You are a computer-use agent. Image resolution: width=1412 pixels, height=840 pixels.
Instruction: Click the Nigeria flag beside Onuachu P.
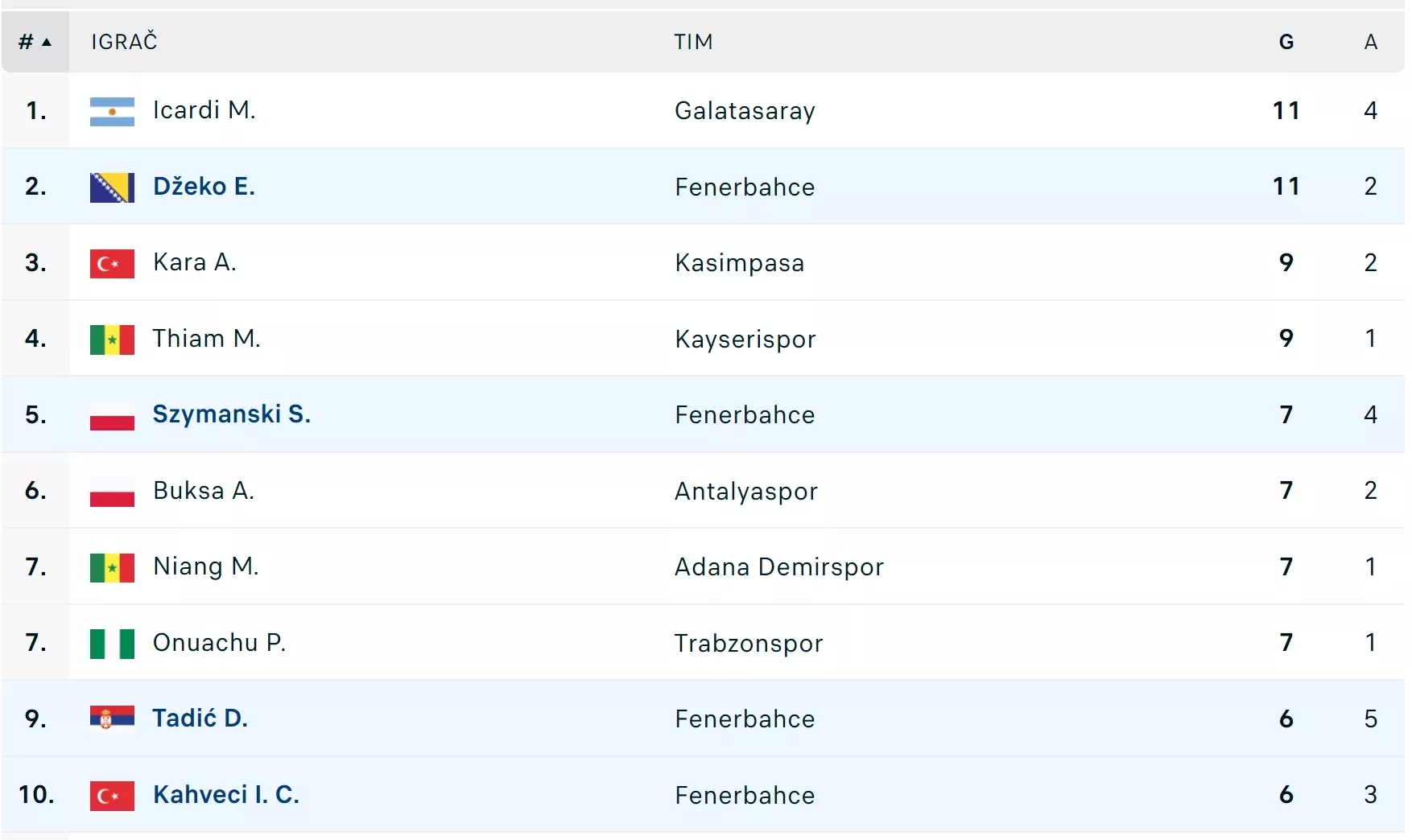point(112,644)
